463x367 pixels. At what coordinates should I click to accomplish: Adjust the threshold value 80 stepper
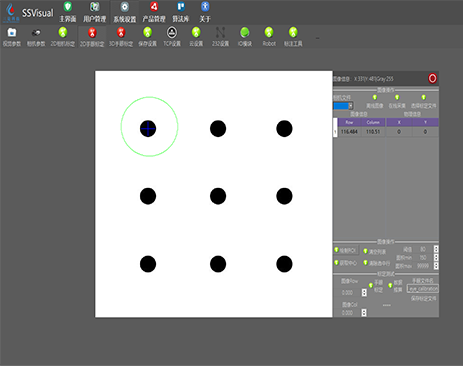[436, 249]
